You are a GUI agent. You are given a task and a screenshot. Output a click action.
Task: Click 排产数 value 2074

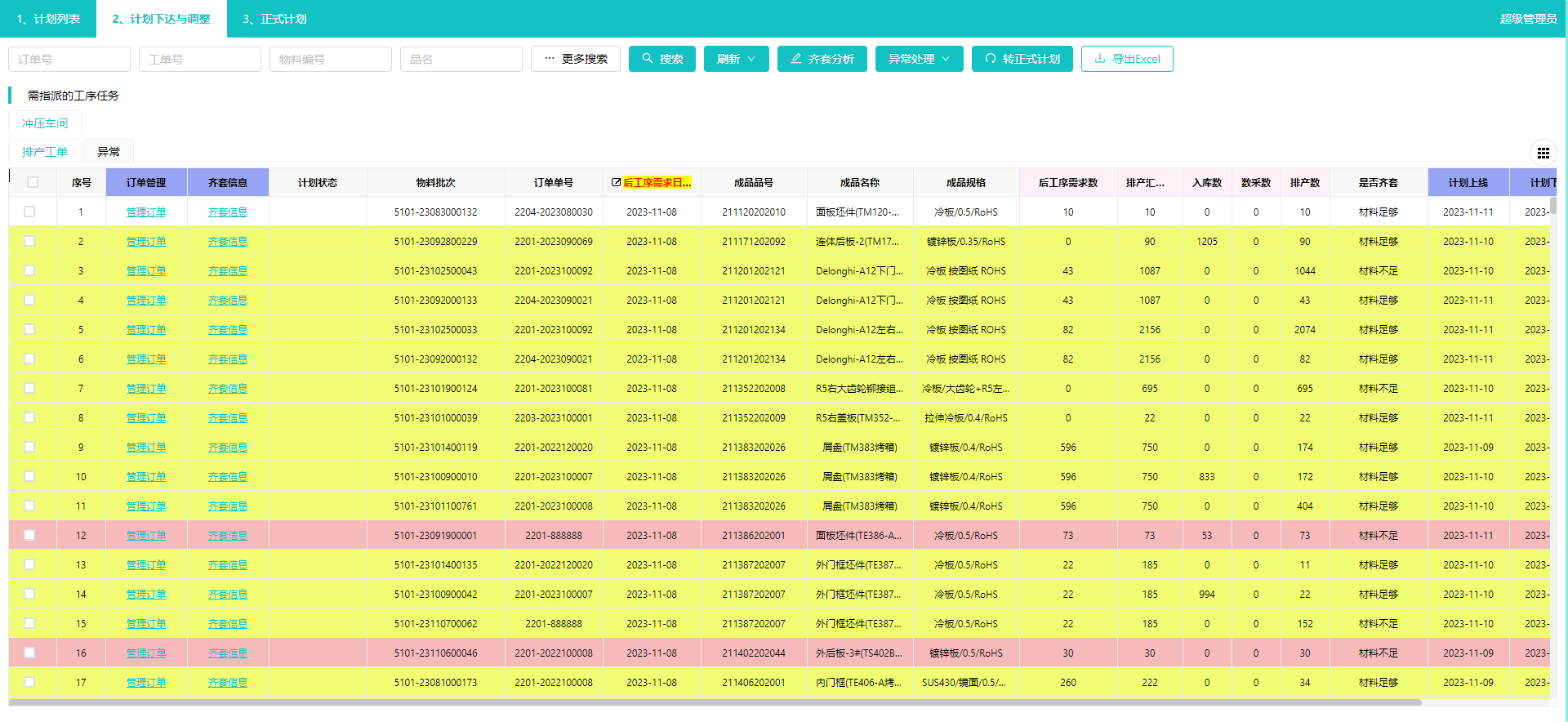1305,329
